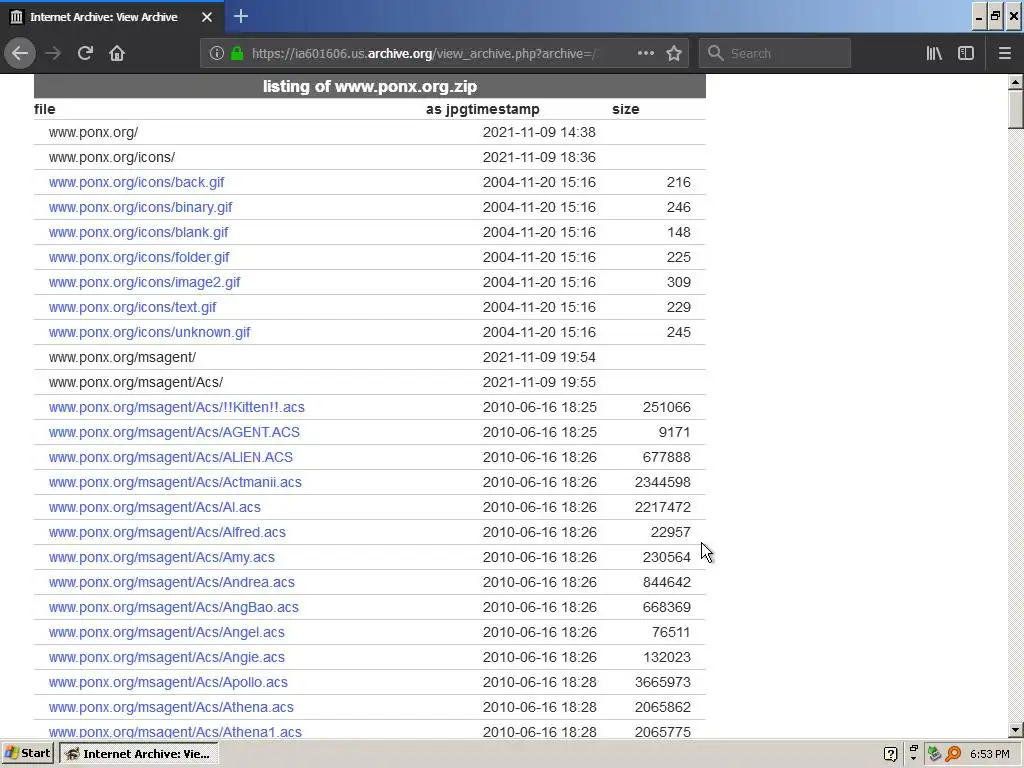Open www.ponx.org/icons/blank.gif link
Image resolution: width=1024 pixels, height=768 pixels.
(138, 232)
